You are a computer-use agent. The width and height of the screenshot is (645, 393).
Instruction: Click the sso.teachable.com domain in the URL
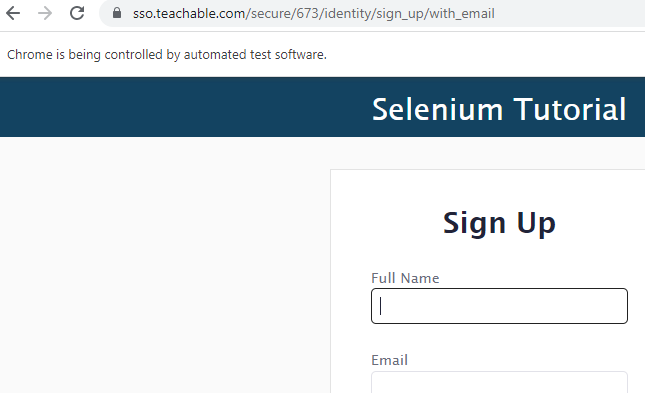coord(189,14)
